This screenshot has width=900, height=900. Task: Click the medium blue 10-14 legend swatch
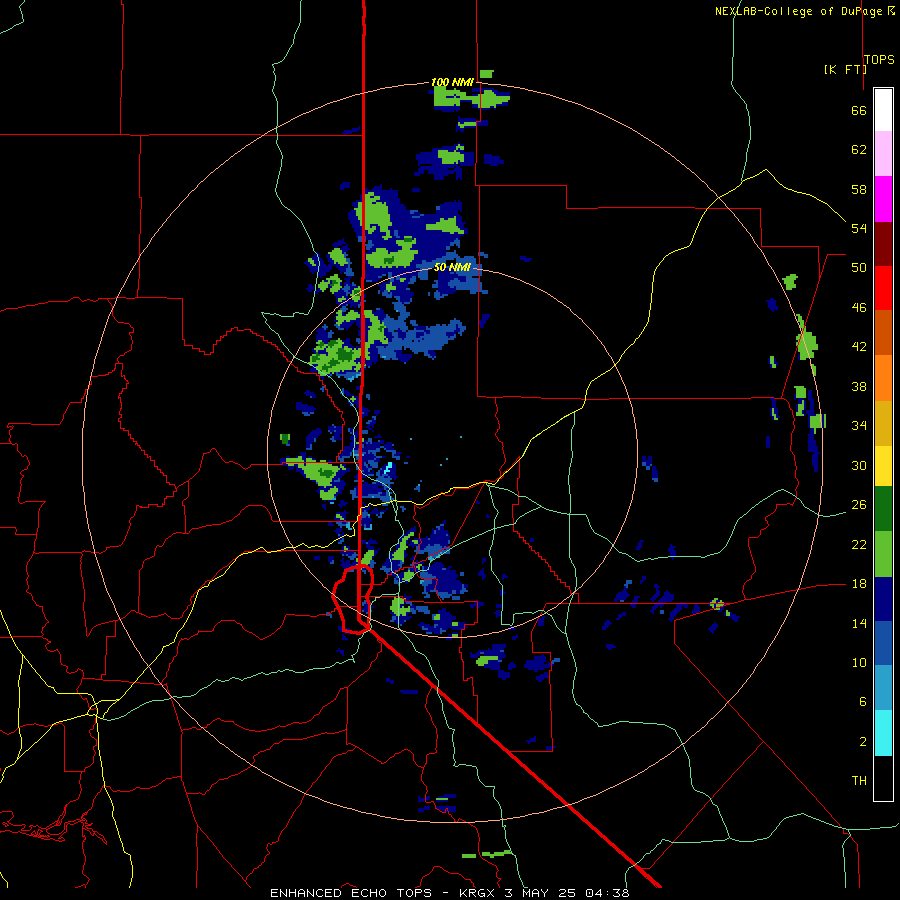tap(883, 643)
